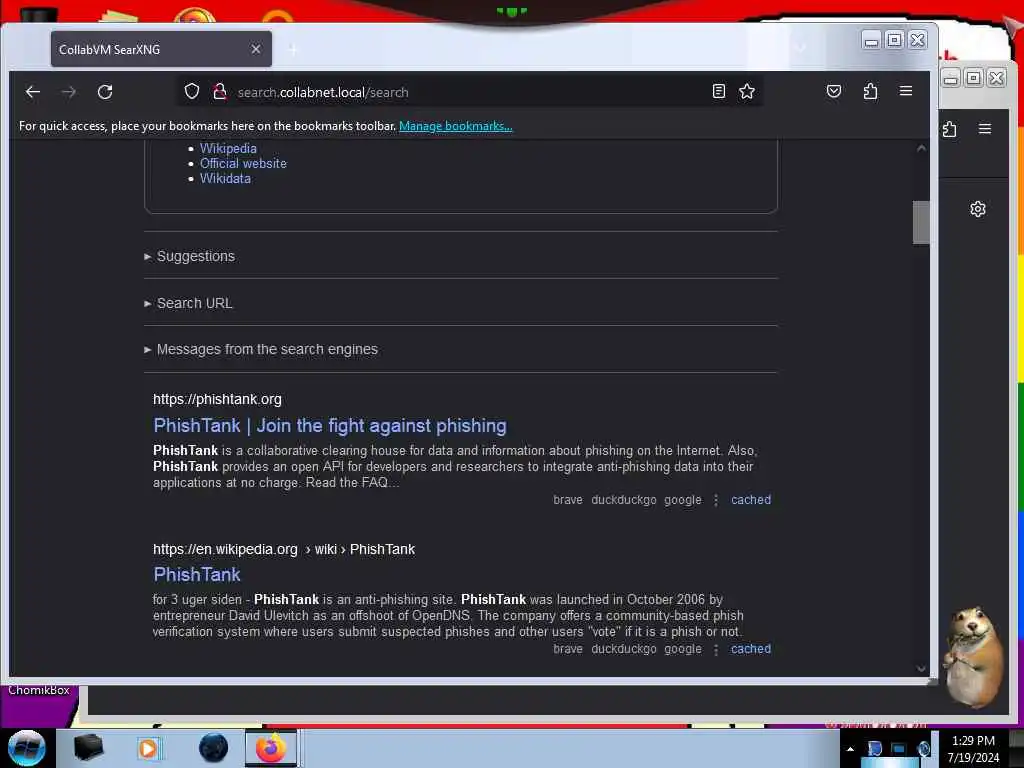Close the CollabVM SearXNG tab
The width and height of the screenshot is (1024, 768).
coord(256,49)
